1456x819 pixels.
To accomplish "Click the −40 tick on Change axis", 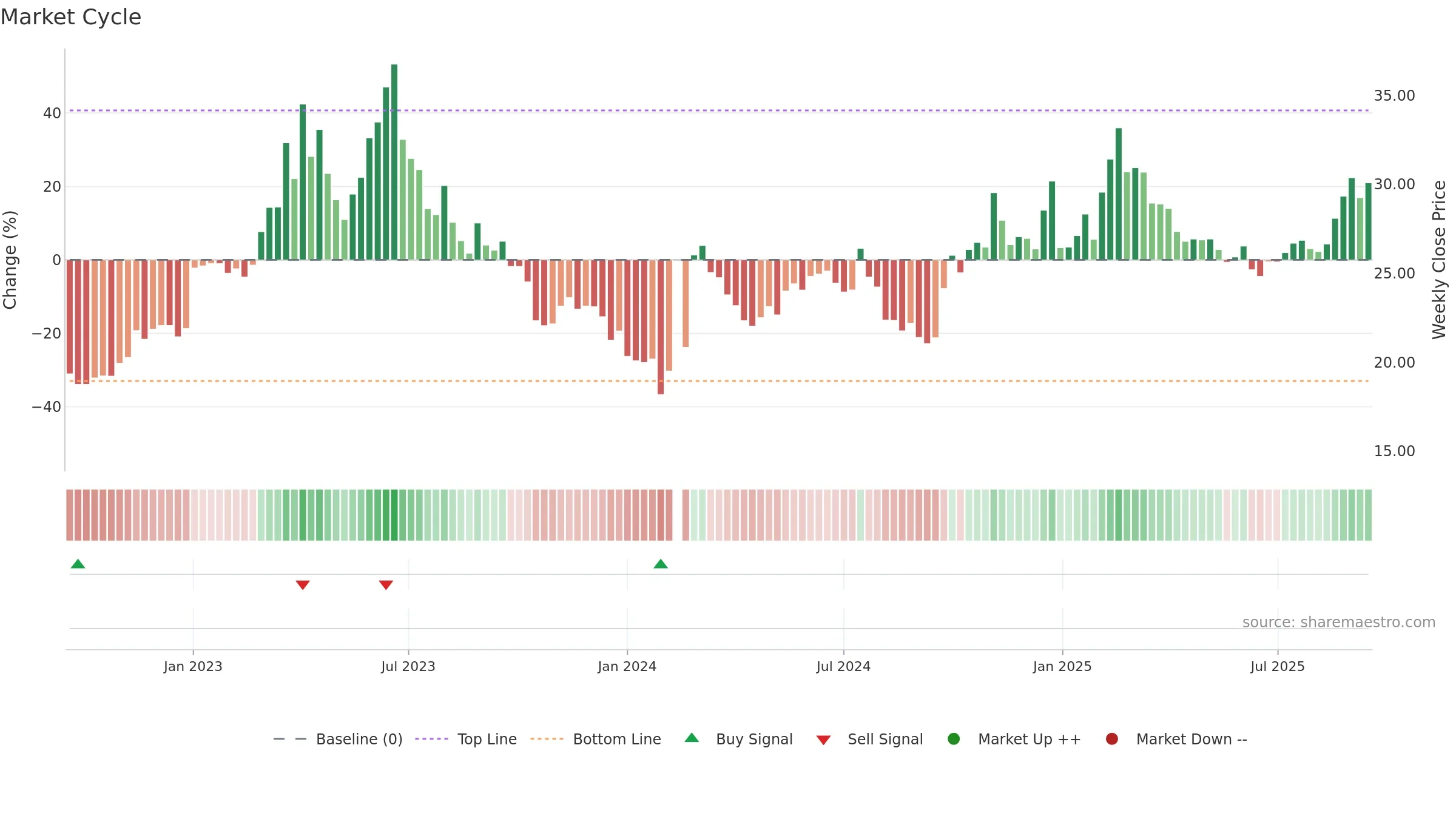I will [47, 407].
